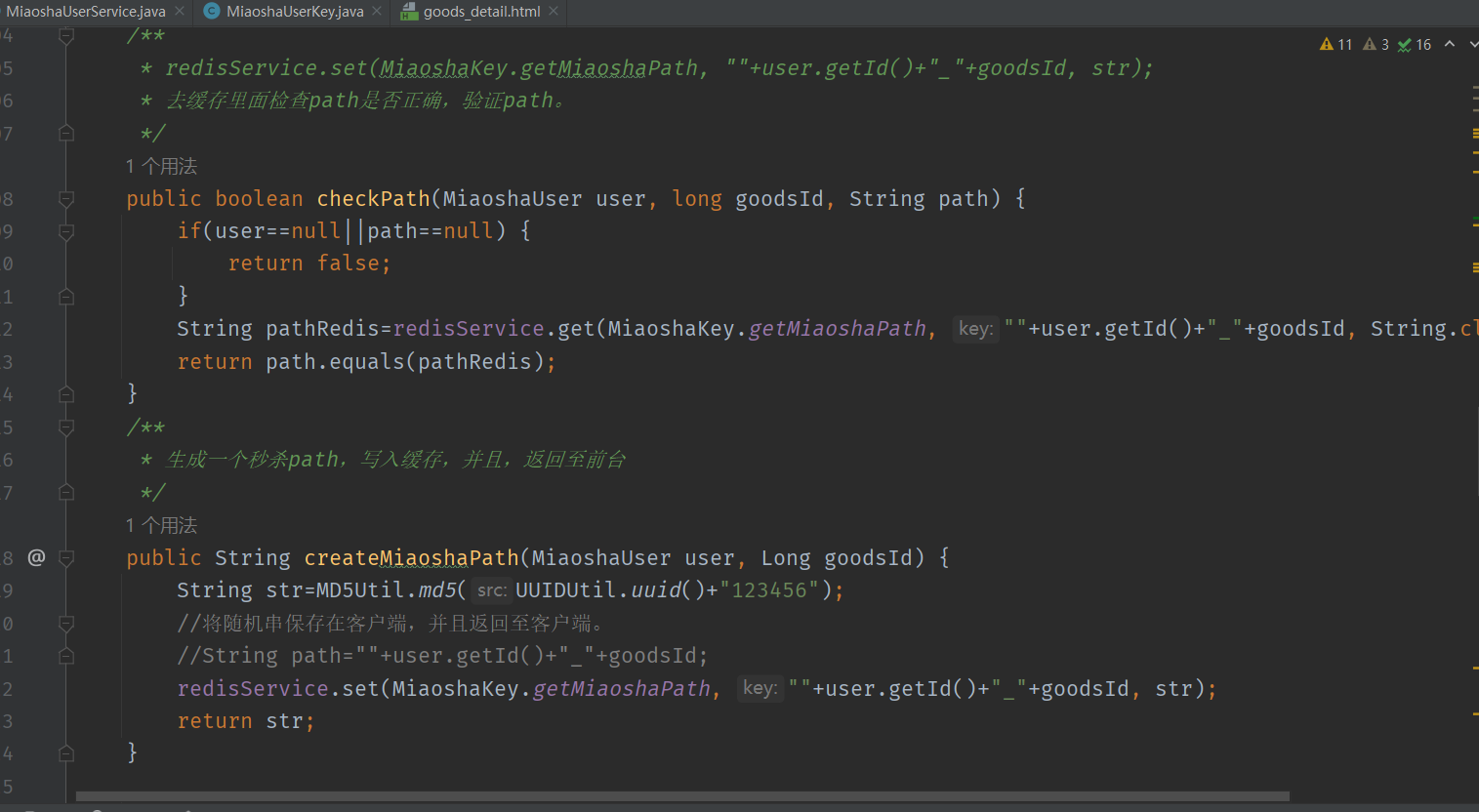
Task: Open the 3 weak warnings indicator
Action: [1376, 44]
